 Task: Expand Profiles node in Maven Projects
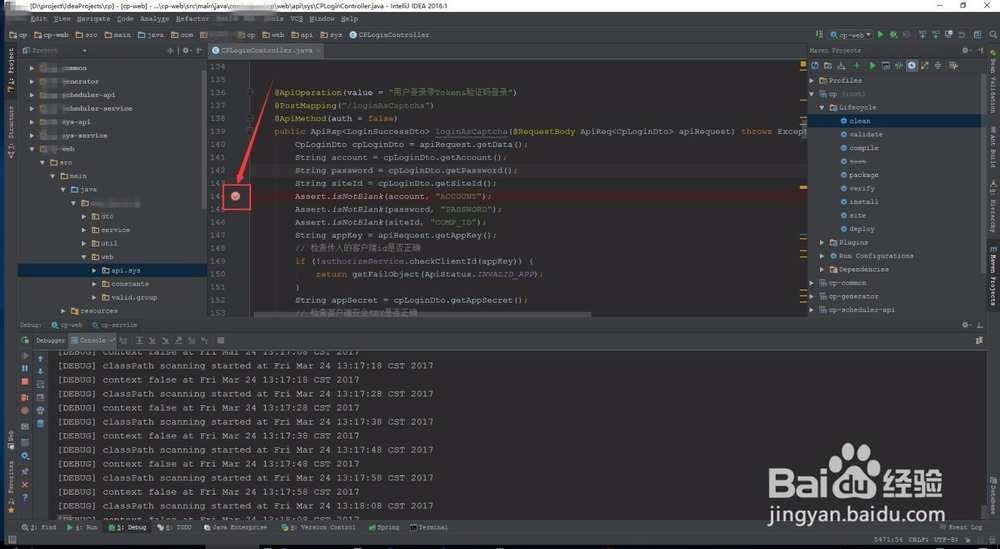pyautogui.click(x=812, y=80)
